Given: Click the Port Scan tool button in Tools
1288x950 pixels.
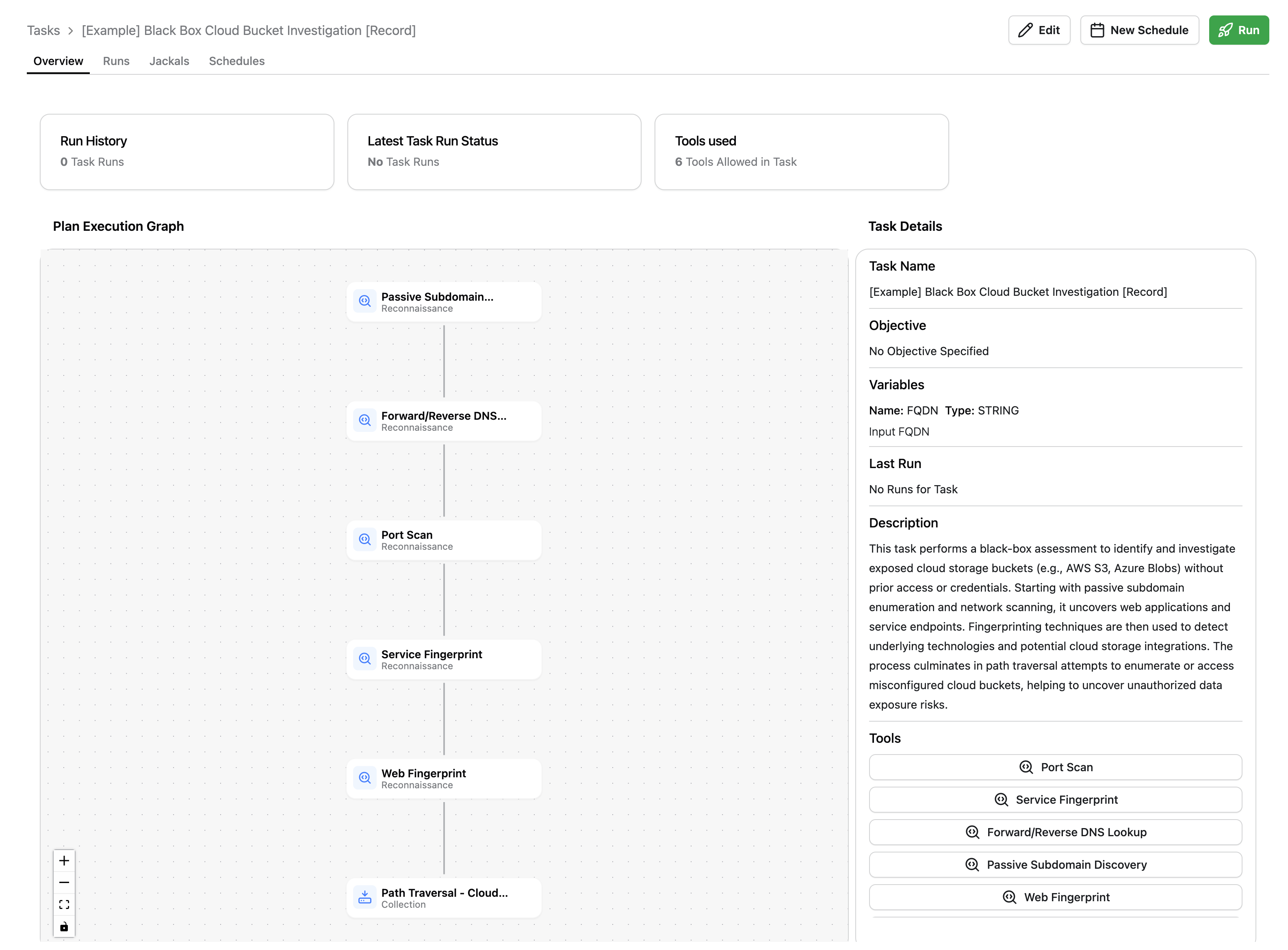Looking at the screenshot, I should [1054, 767].
